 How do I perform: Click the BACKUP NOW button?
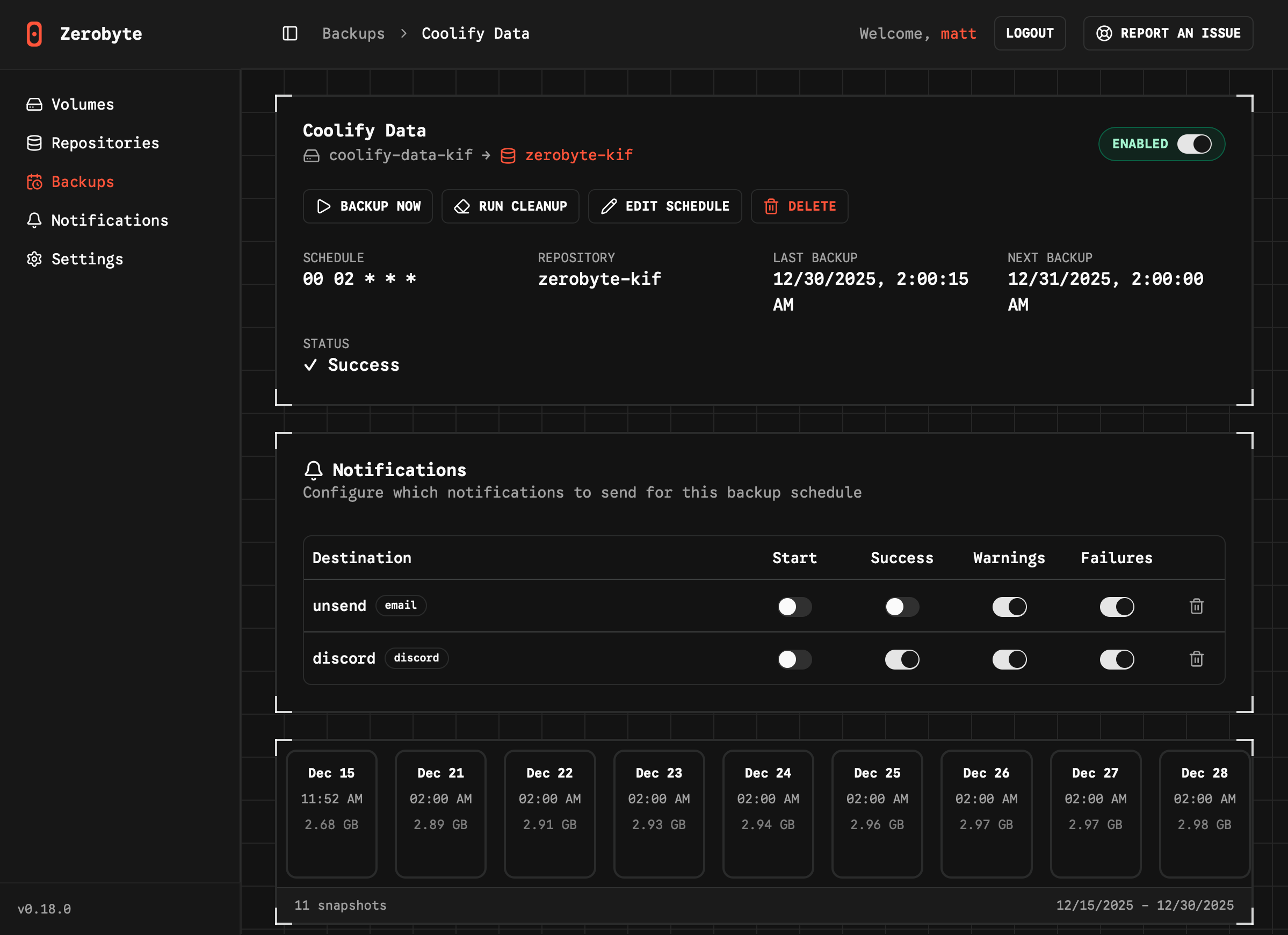[367, 206]
